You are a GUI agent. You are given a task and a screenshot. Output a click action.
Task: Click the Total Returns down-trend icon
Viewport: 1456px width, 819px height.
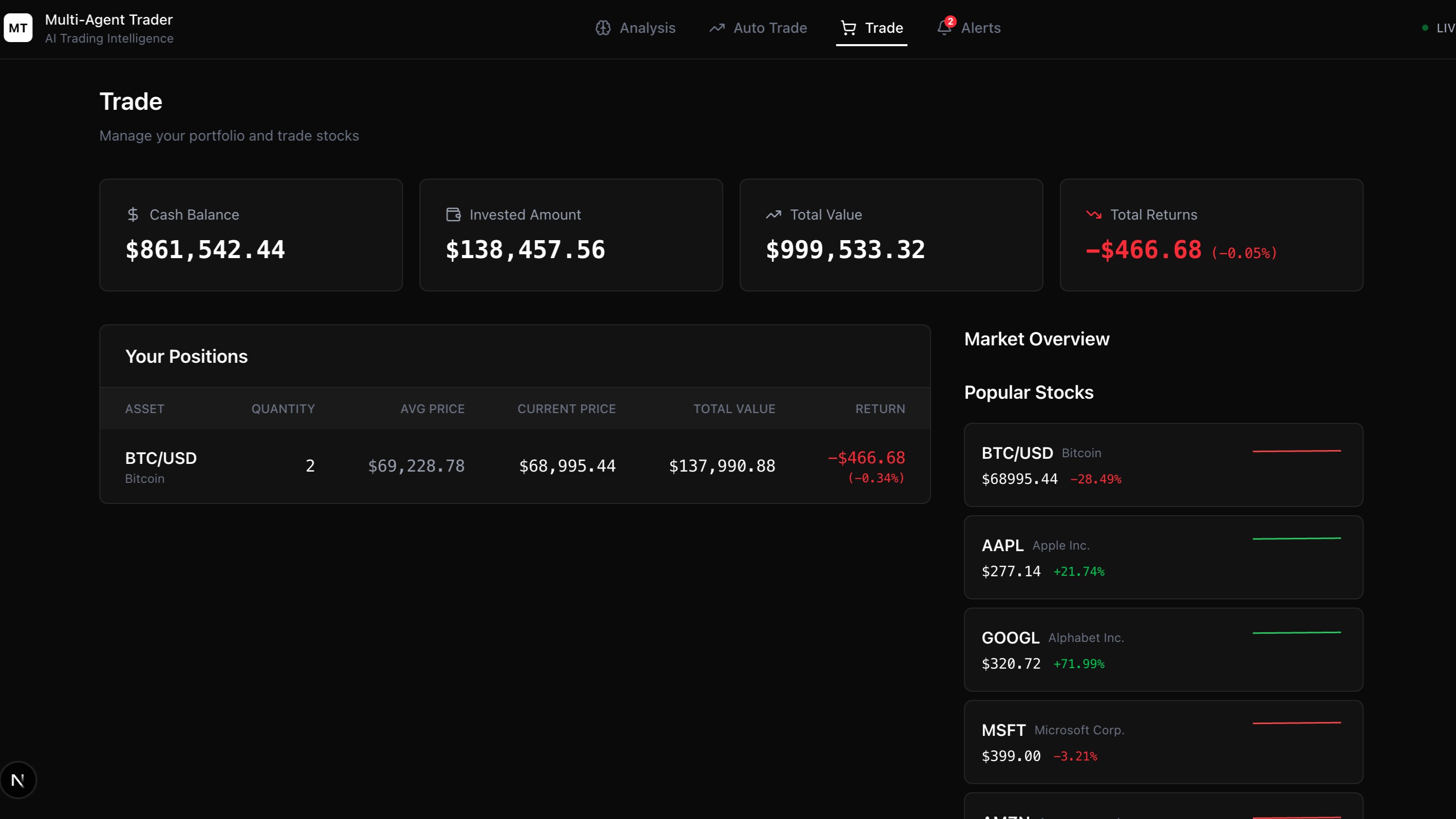click(x=1094, y=215)
